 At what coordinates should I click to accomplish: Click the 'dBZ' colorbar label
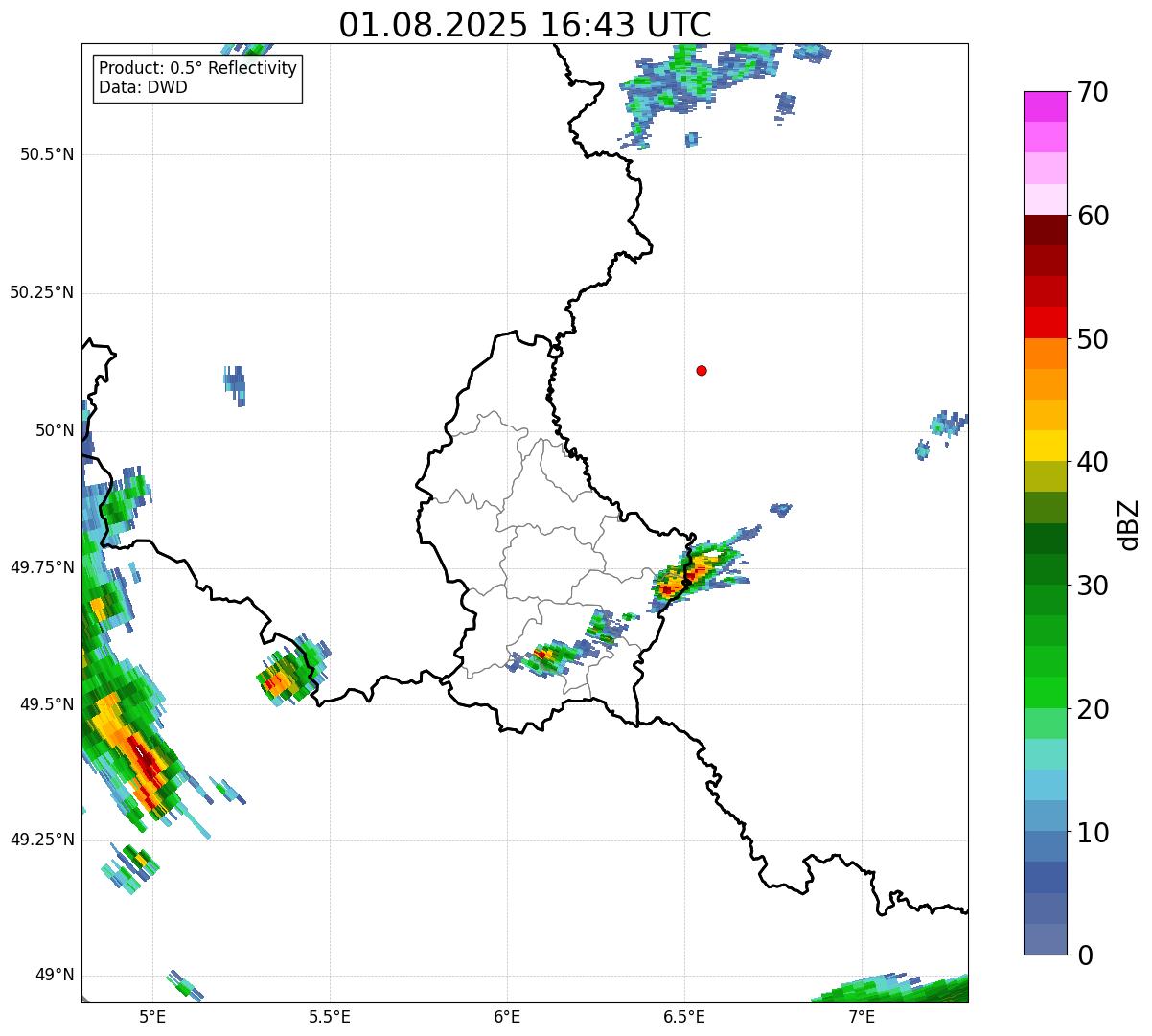click(x=1129, y=524)
